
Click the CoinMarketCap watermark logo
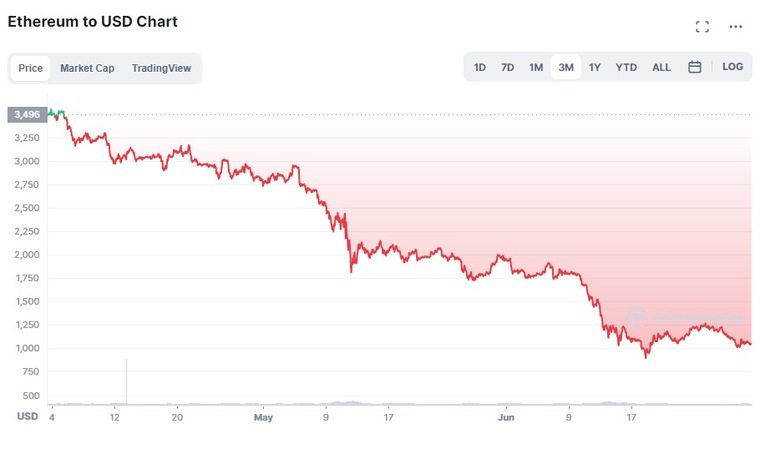point(685,318)
